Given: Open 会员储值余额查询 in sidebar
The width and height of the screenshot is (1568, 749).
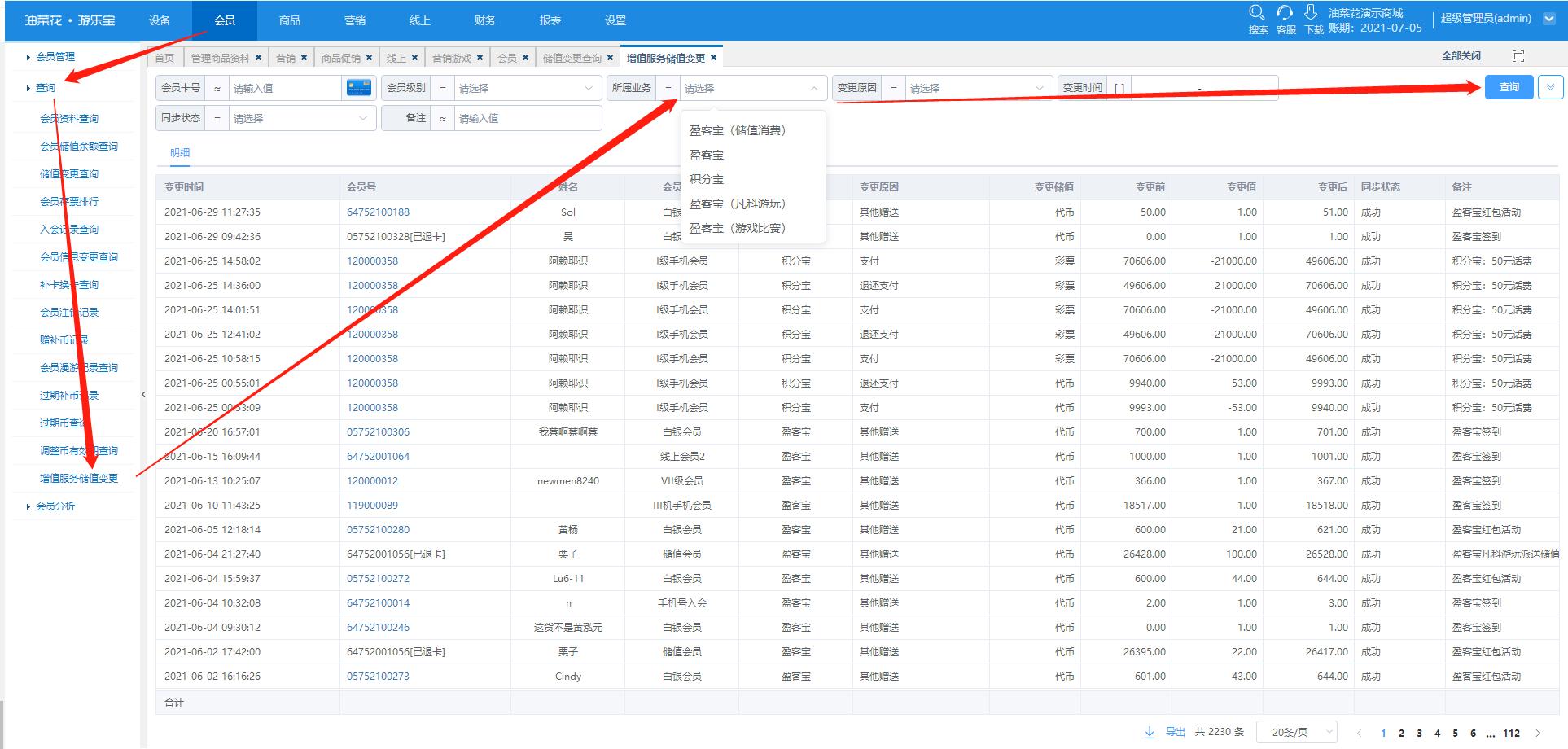Looking at the screenshot, I should 79,146.
